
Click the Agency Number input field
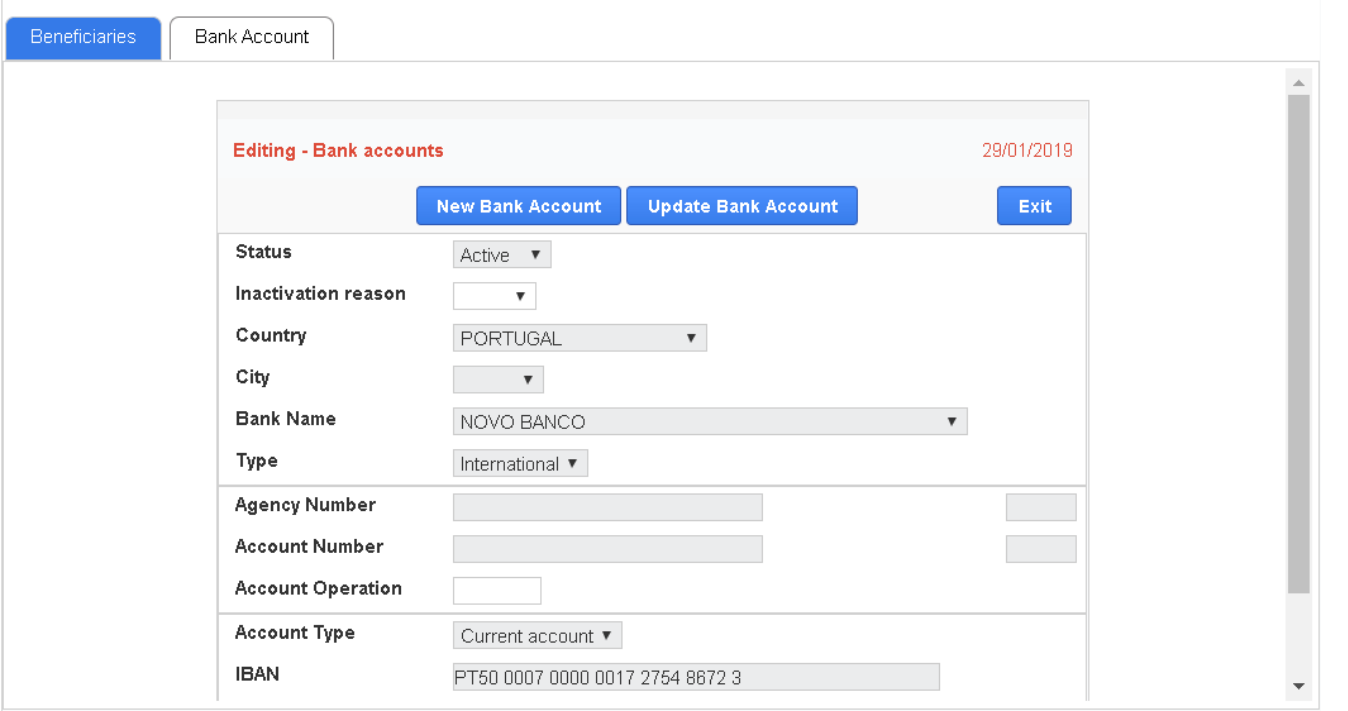point(607,507)
